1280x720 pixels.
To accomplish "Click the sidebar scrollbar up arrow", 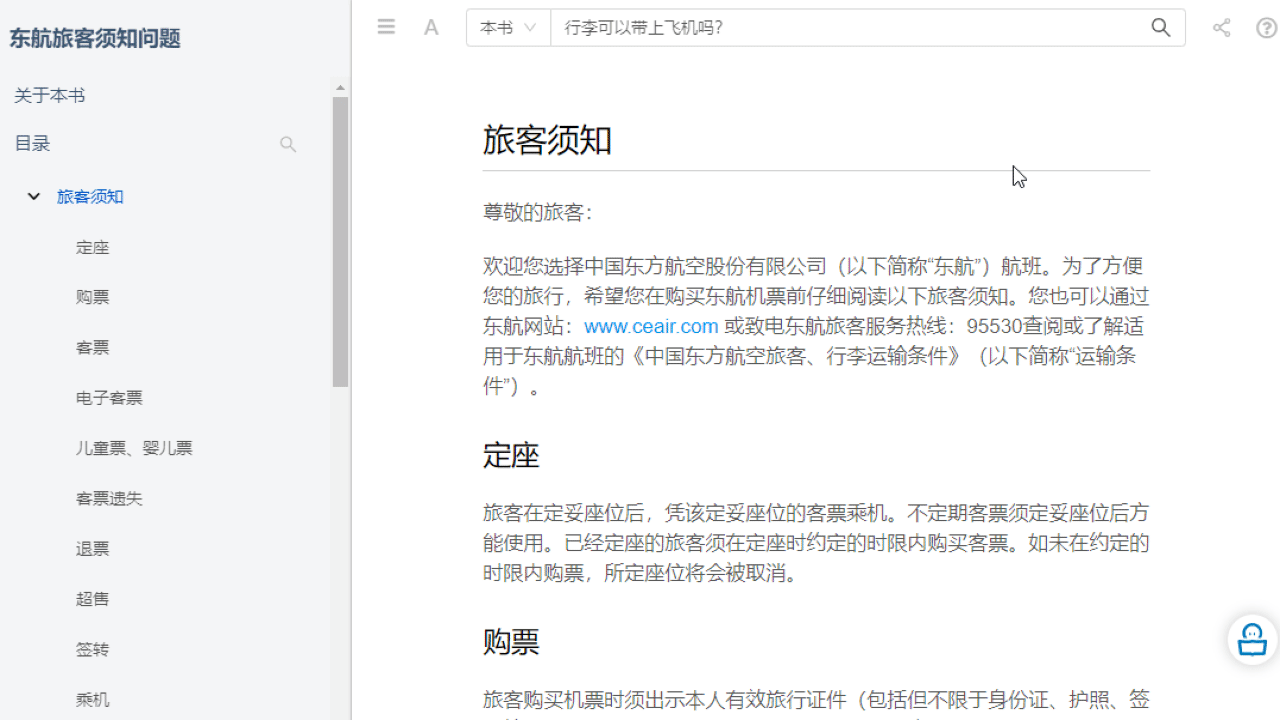I will [340, 88].
